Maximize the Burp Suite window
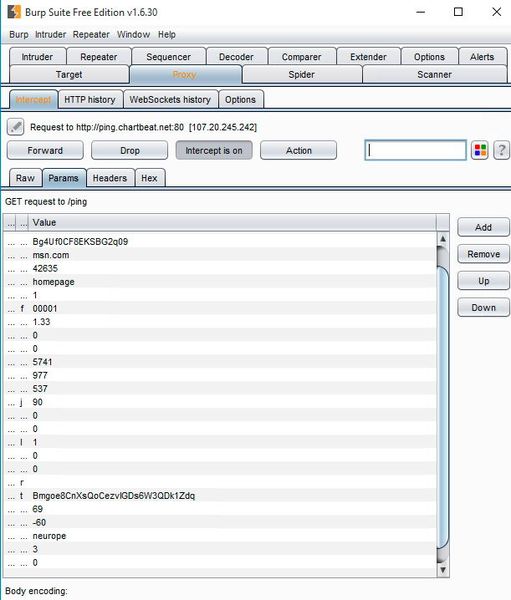Viewport: 511px width, 600px height. coord(458,12)
